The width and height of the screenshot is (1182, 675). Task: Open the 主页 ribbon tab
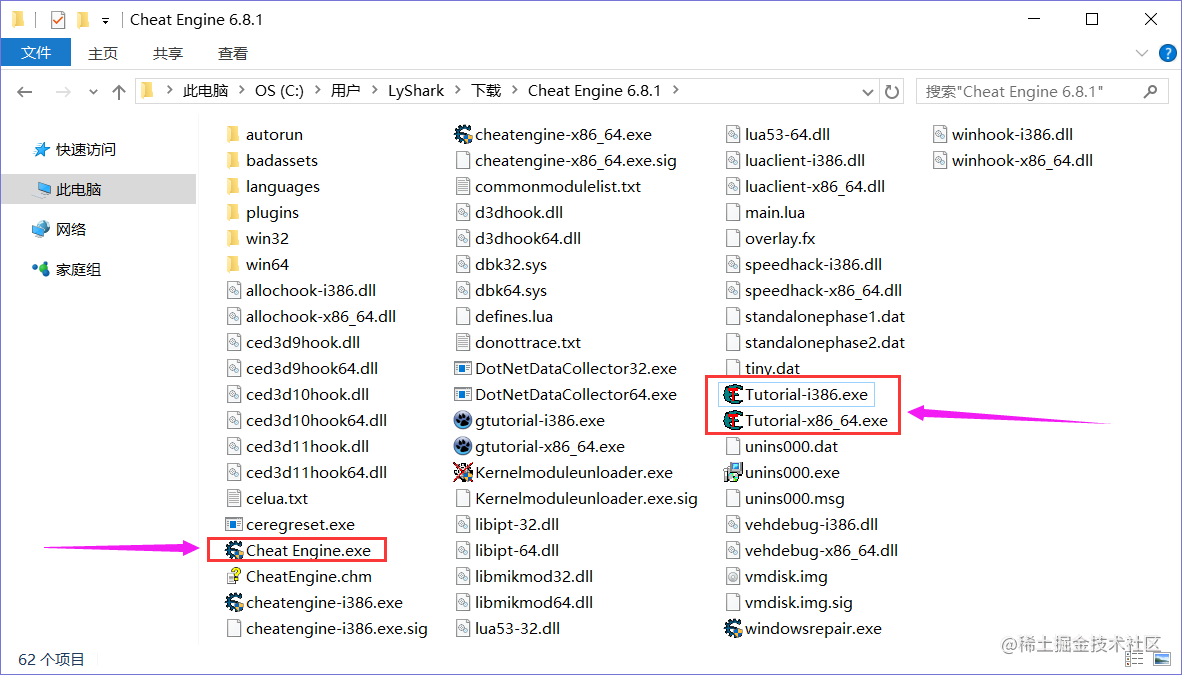click(x=103, y=54)
